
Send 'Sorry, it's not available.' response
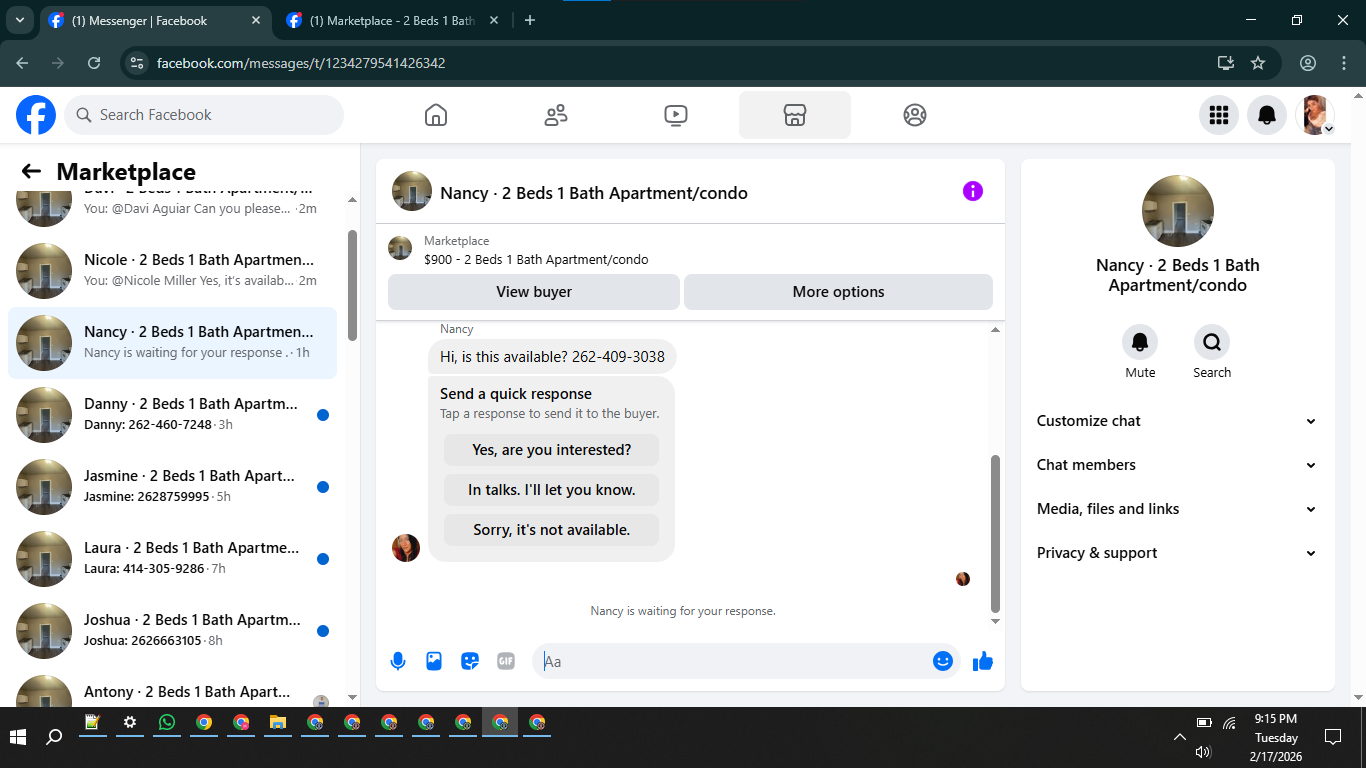552,530
